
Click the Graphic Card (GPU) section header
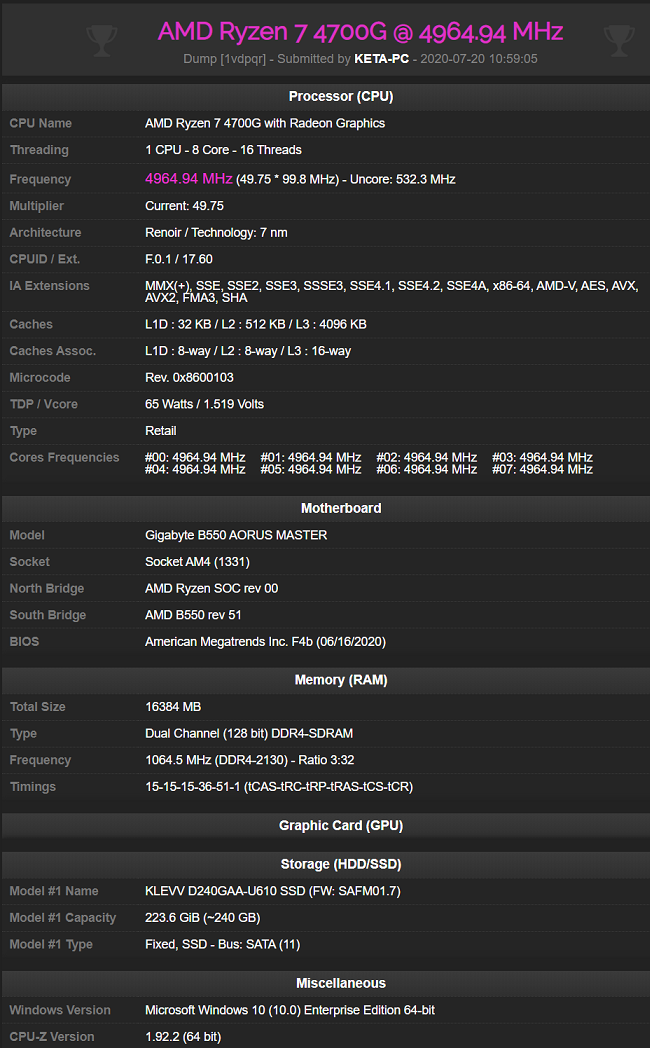point(341,825)
